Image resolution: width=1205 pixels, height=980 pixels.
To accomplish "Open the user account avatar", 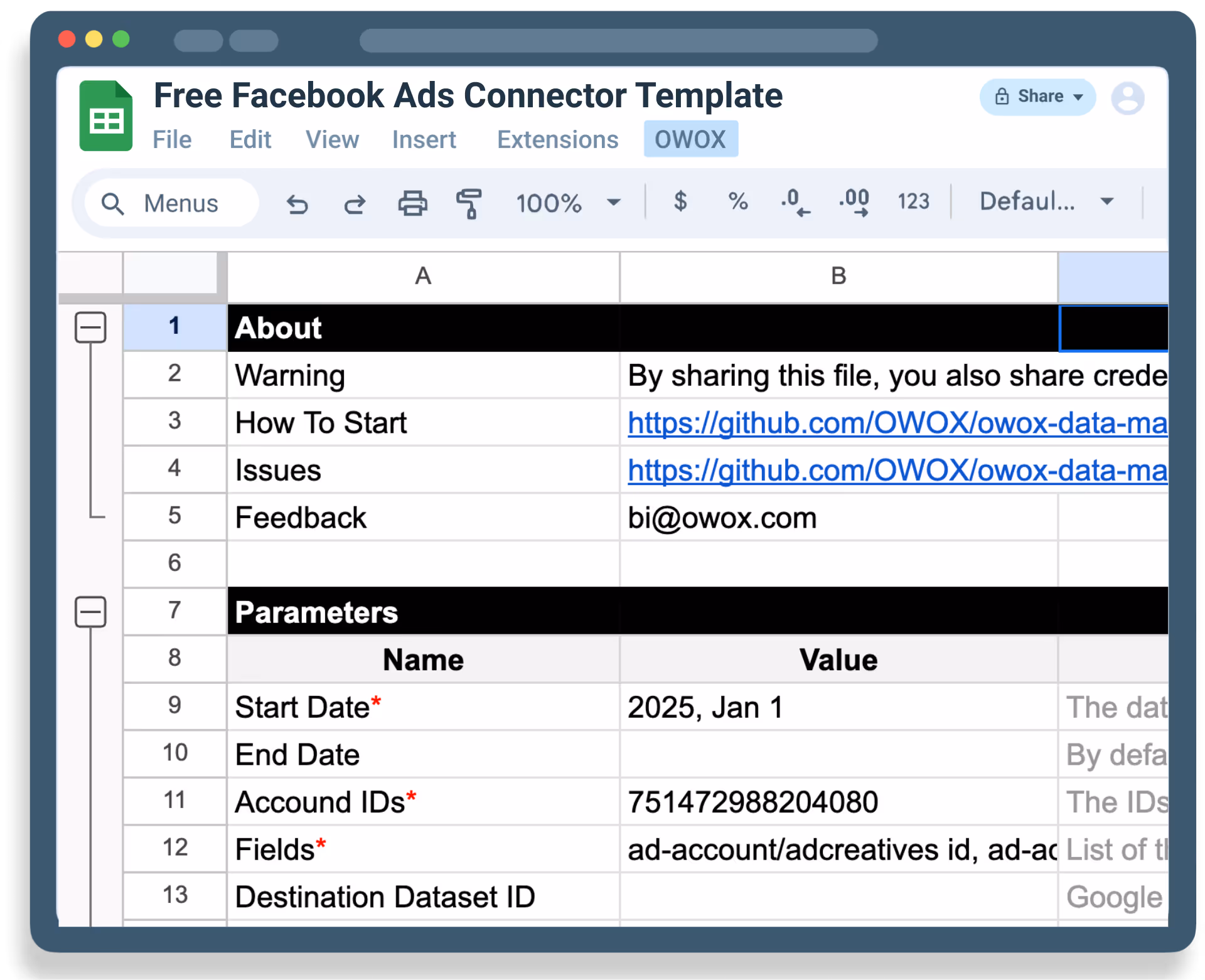I will pyautogui.click(x=1127, y=98).
